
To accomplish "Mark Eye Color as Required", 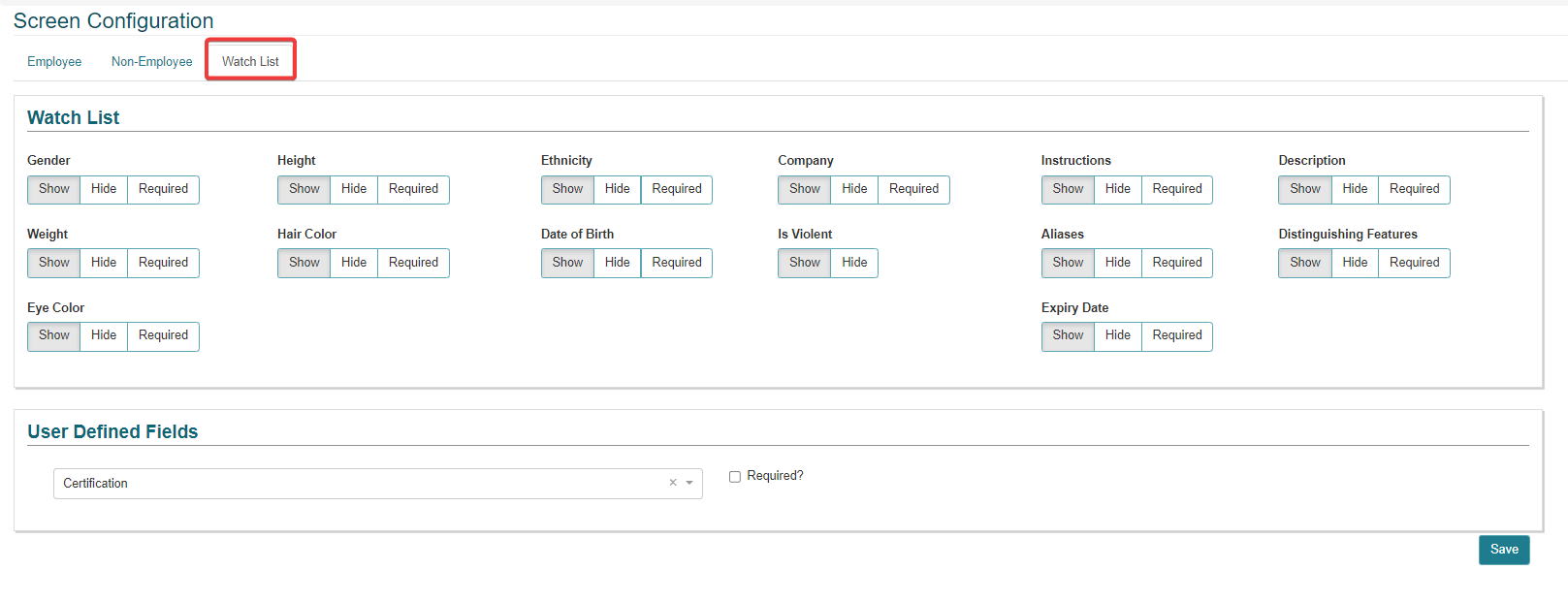I will [163, 335].
